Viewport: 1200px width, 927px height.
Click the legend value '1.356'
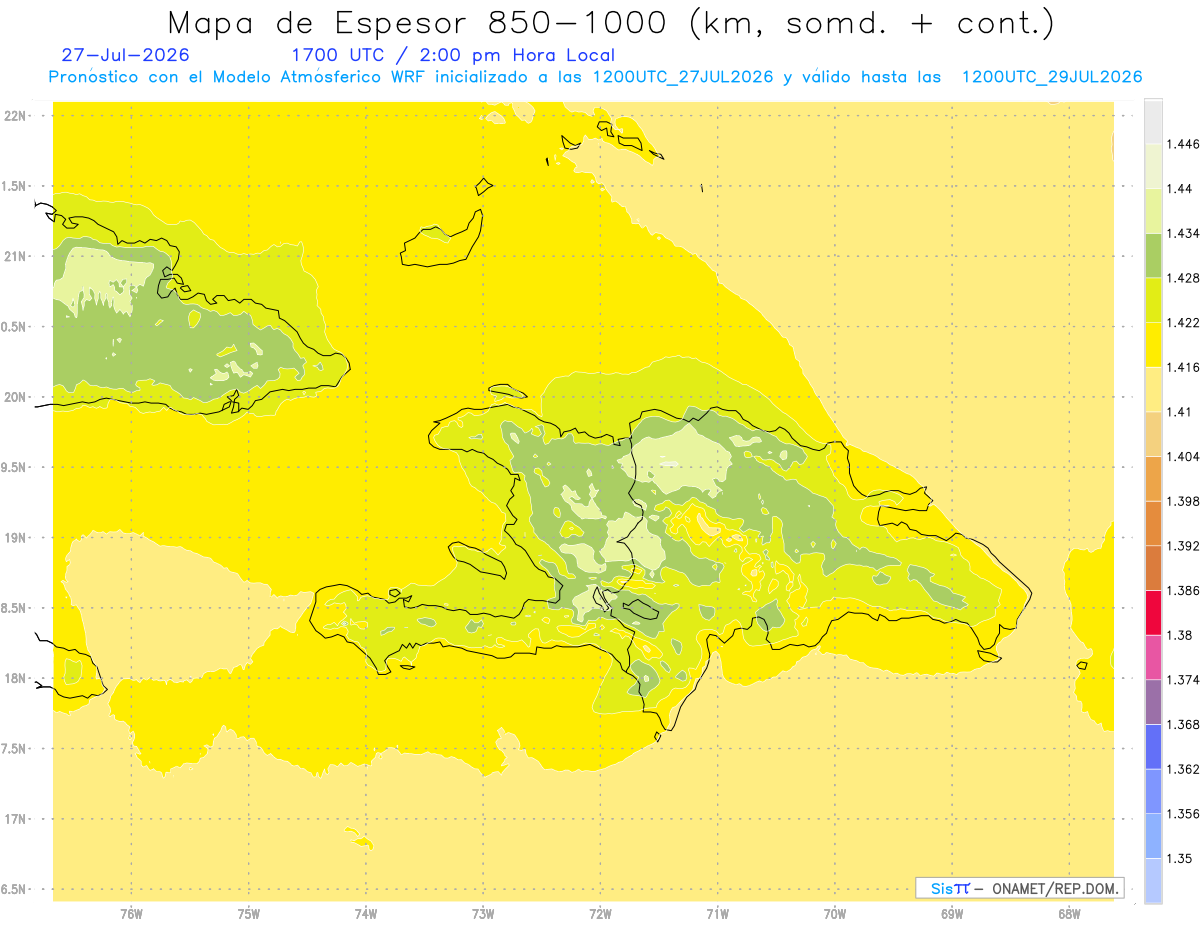tap(1184, 813)
